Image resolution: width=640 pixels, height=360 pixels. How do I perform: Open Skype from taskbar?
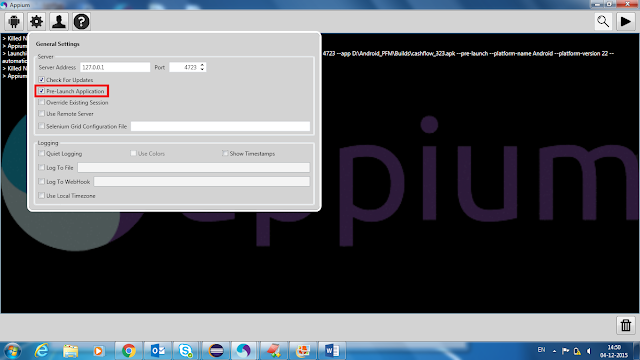click(x=186, y=351)
